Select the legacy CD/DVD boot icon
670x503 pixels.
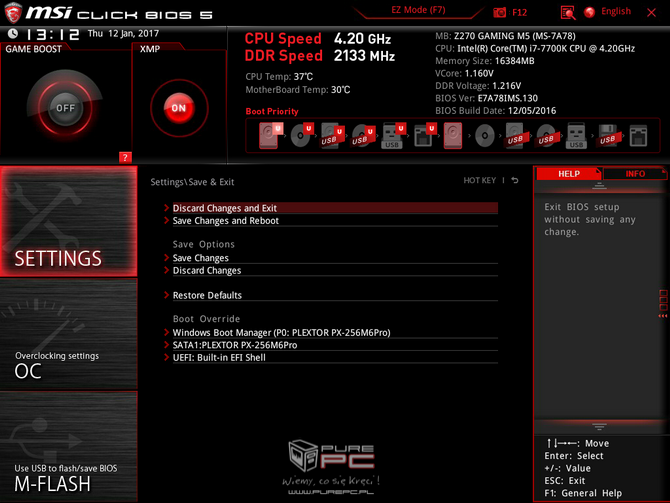[x=485, y=136]
